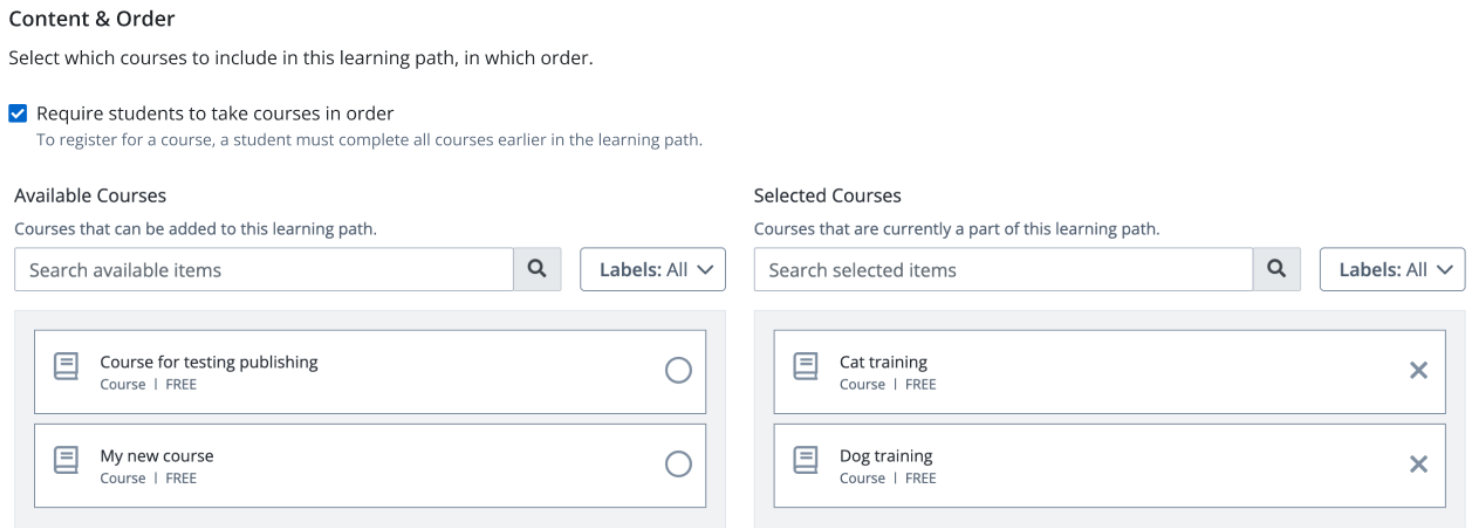Click the book icon beside My new course
This screenshot has height=530, width=1478.
coord(66,461)
